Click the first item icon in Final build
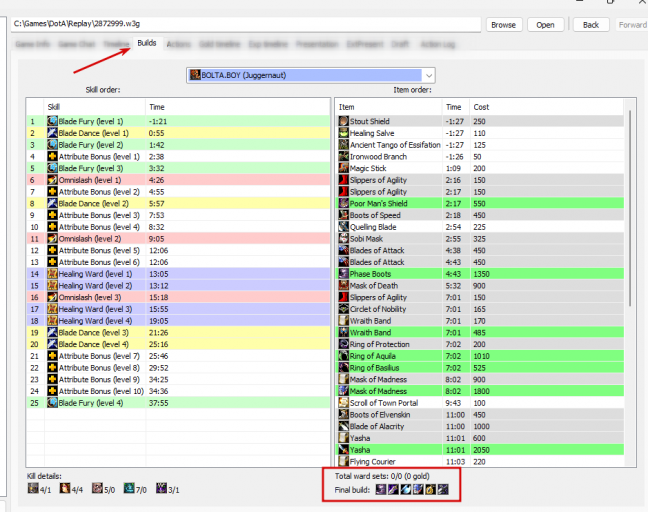648x512 pixels. [x=381, y=490]
